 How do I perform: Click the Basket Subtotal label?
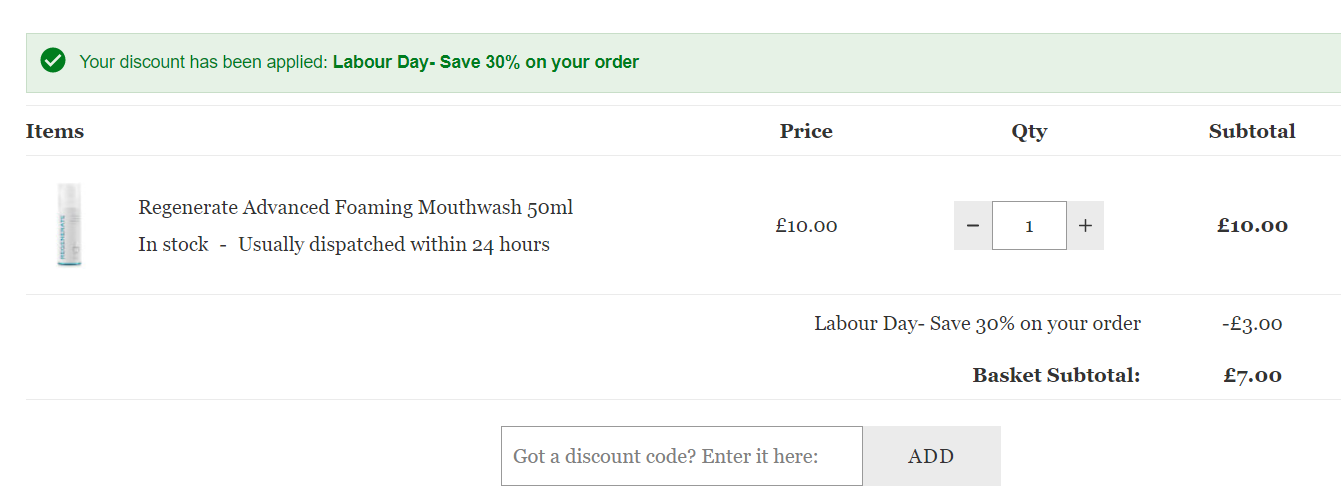1056,376
